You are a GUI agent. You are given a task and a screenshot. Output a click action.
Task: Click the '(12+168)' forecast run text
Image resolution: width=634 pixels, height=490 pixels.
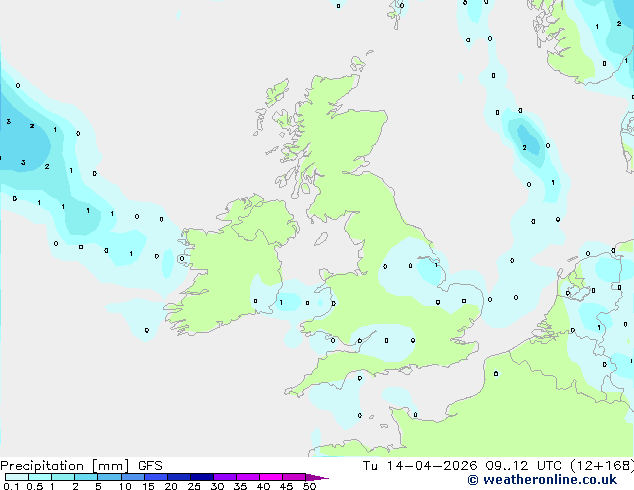[x=602, y=466]
